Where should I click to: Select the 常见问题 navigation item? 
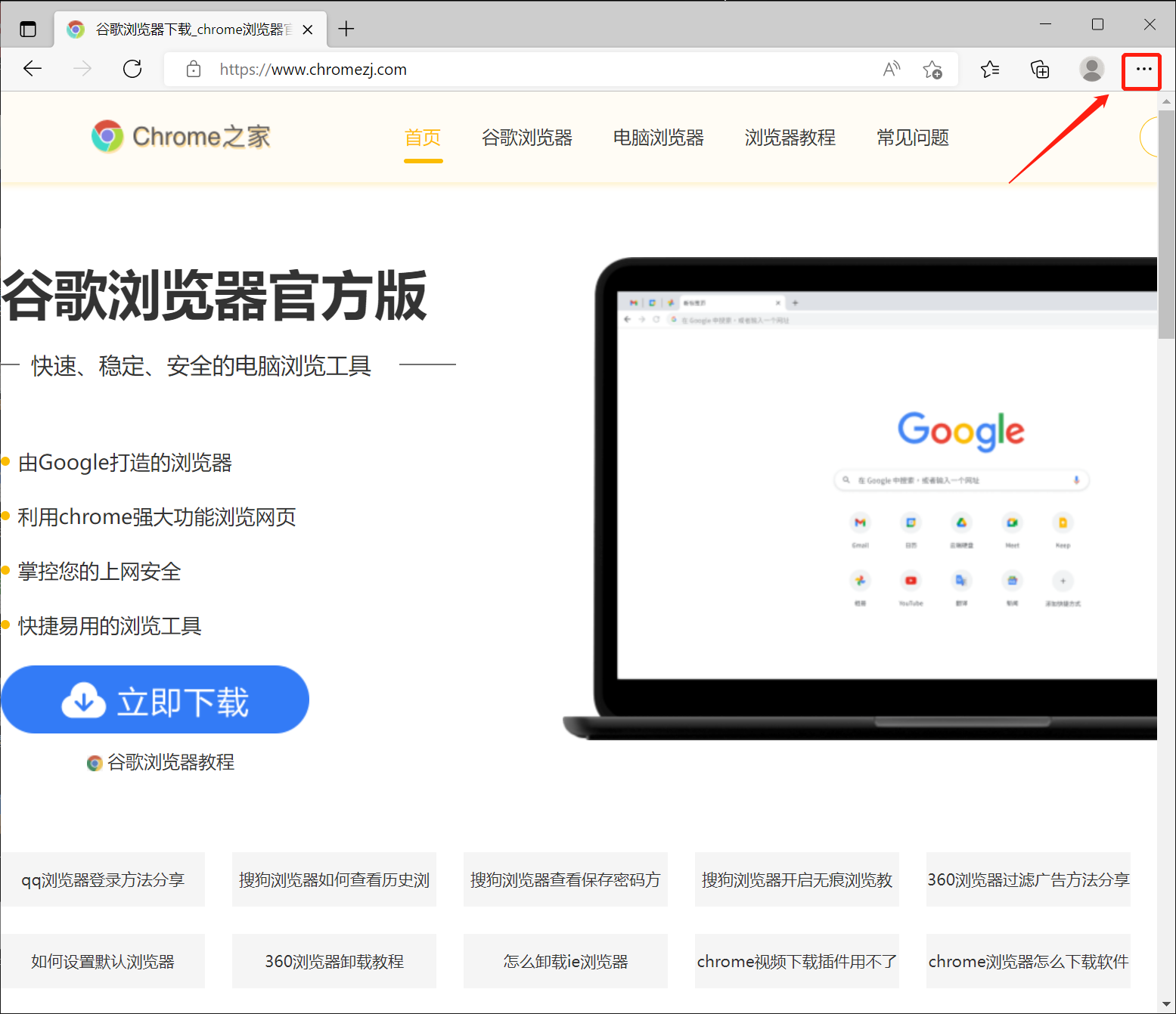coord(912,137)
